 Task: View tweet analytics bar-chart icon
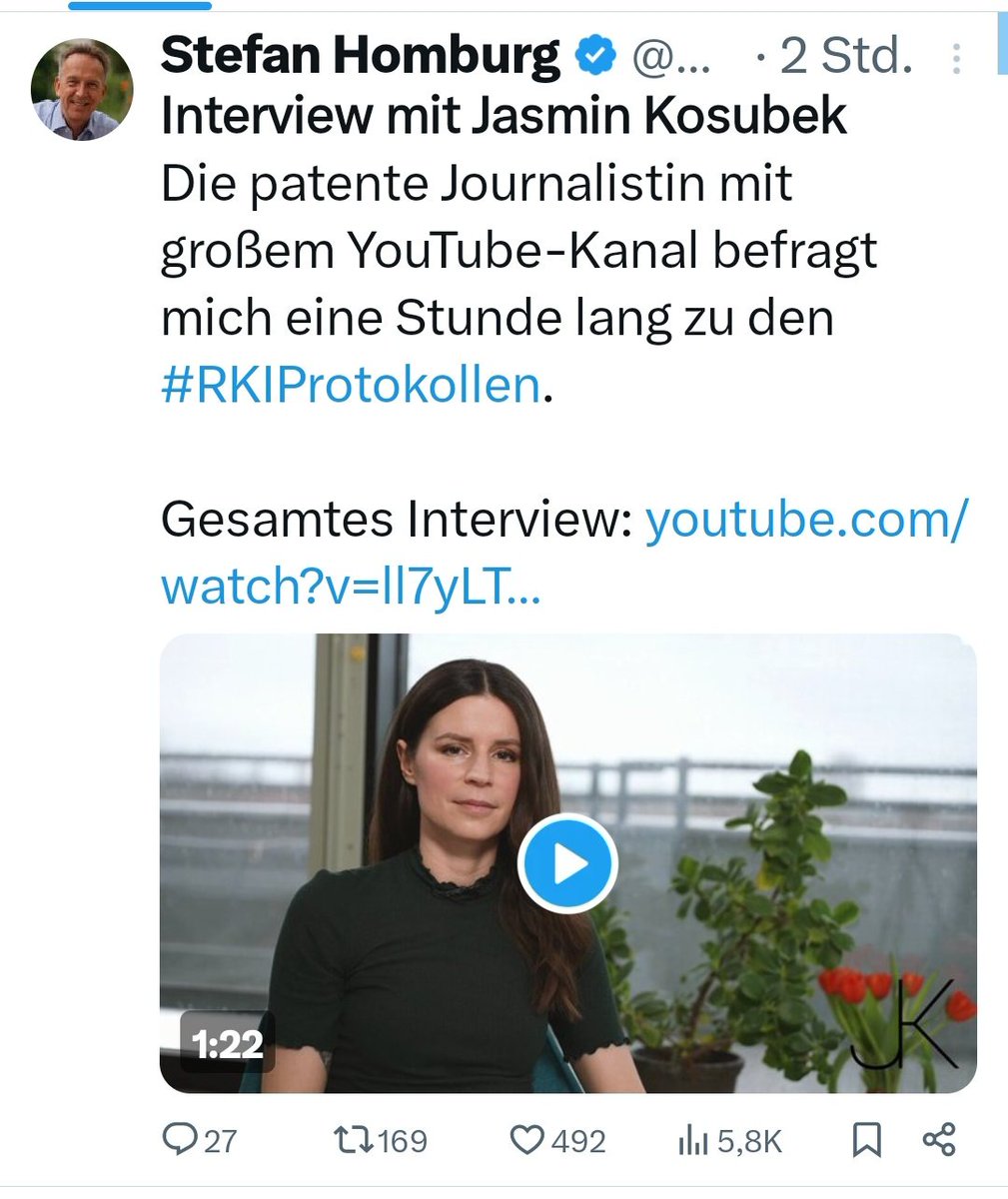[x=693, y=1140]
